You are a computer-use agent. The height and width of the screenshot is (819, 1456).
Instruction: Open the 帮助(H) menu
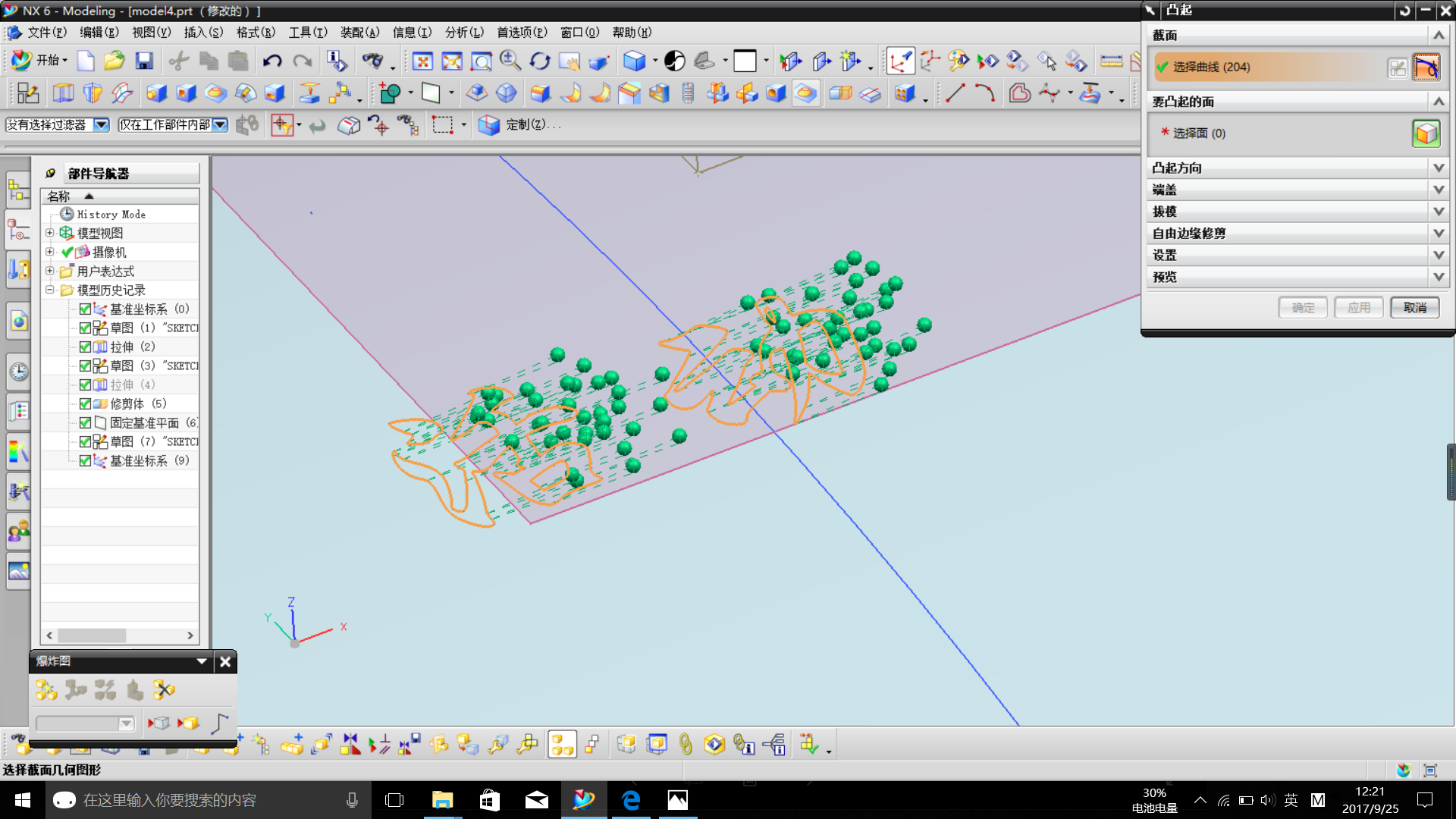coord(632,33)
